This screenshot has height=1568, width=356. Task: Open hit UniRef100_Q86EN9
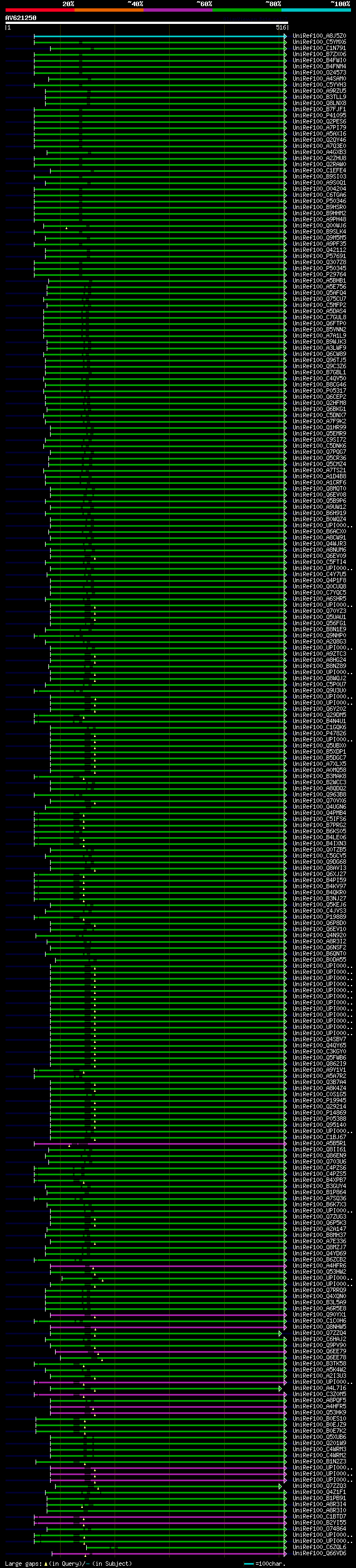pyautogui.click(x=319, y=1155)
